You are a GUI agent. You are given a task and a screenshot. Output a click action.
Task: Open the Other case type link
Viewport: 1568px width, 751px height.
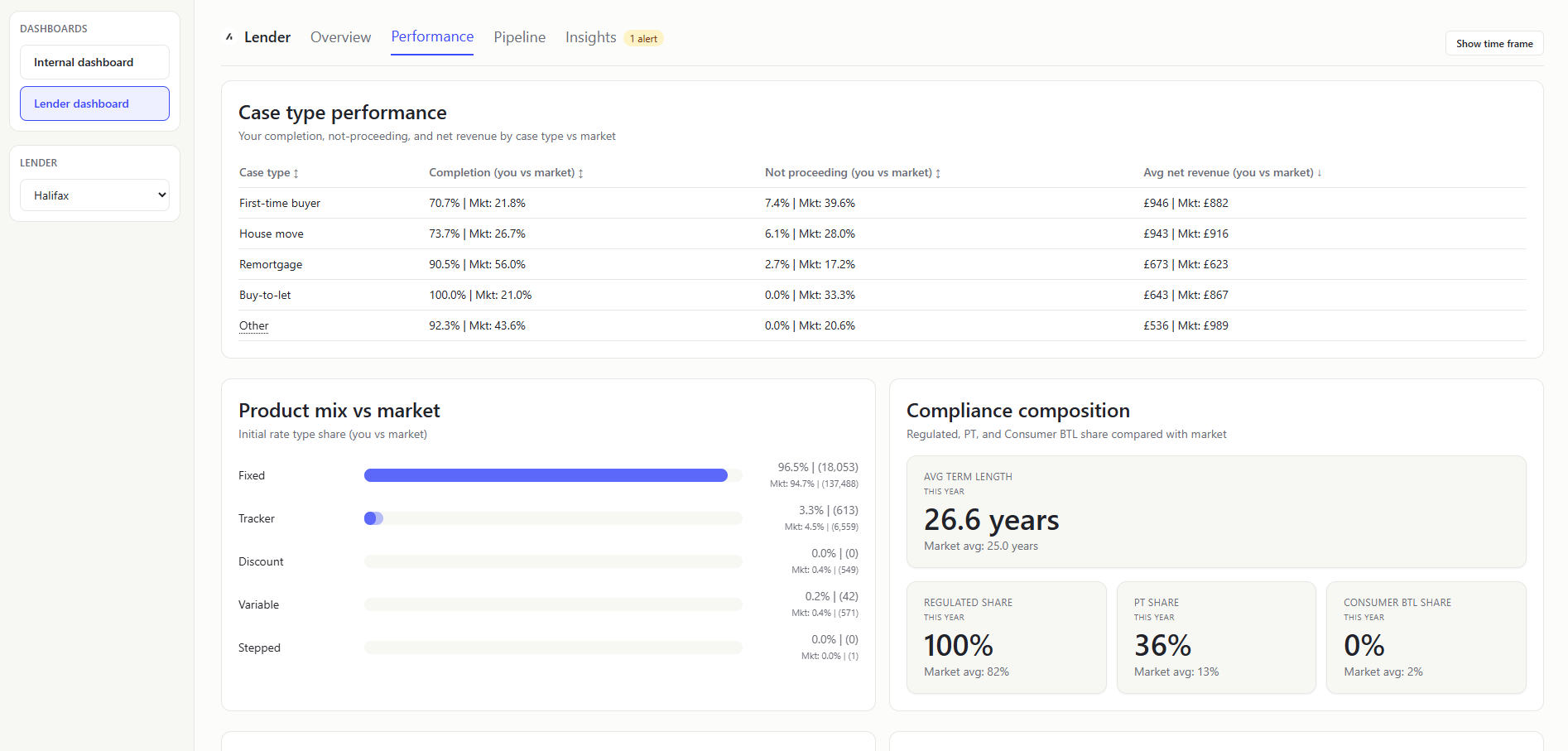[x=253, y=325]
